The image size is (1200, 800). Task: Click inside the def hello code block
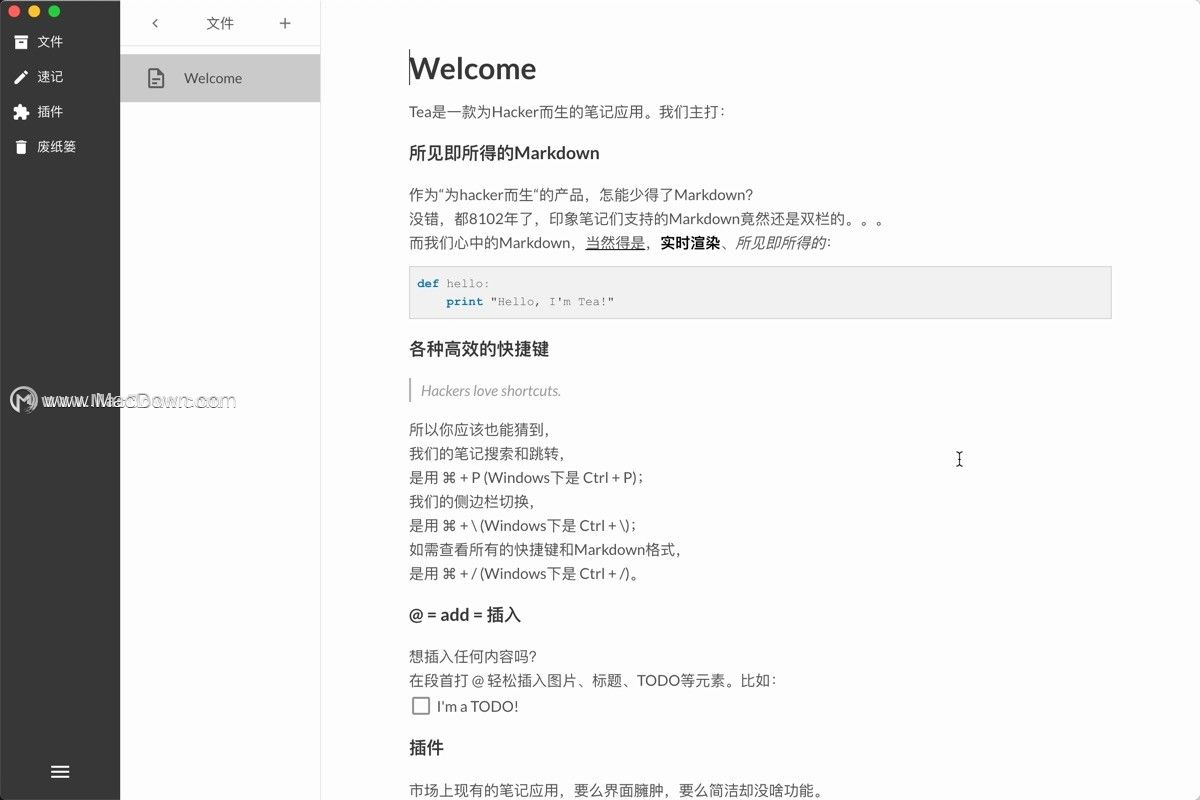click(760, 292)
